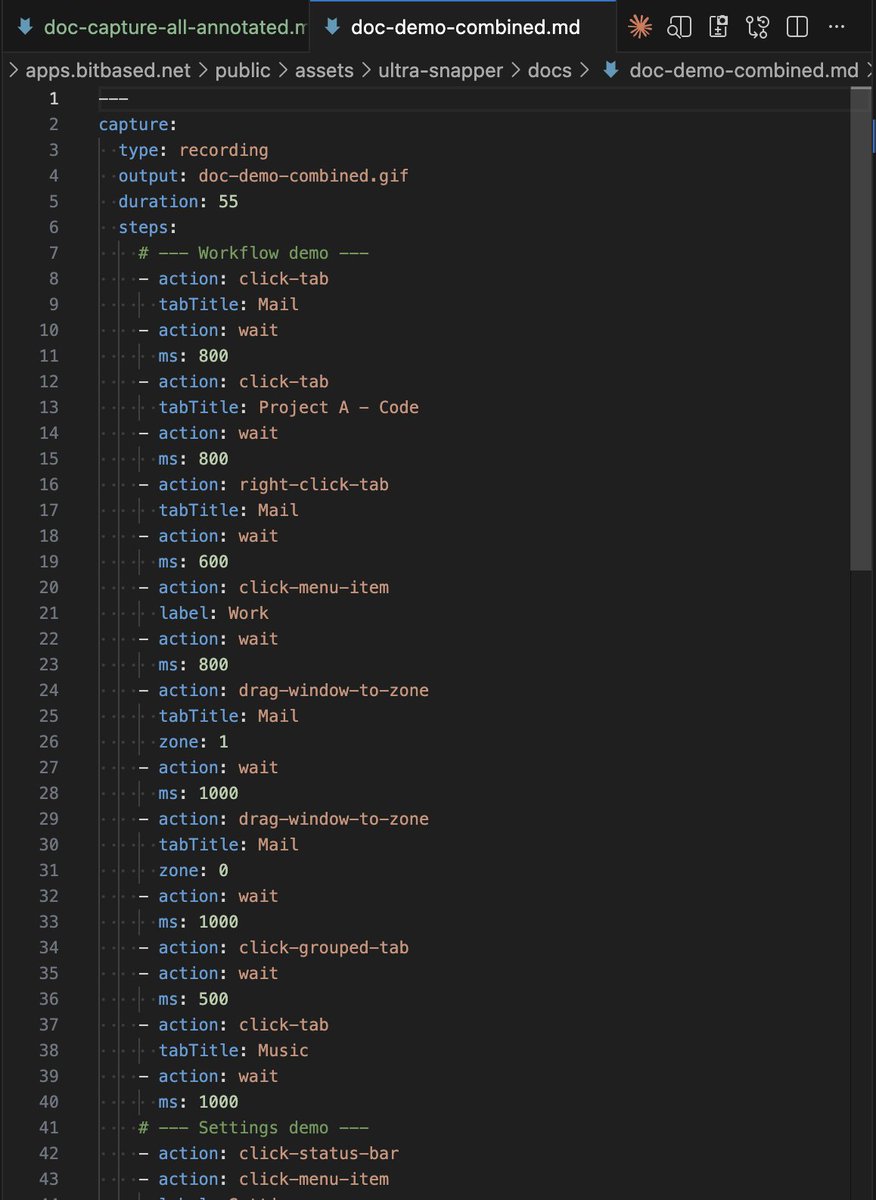
Task: Split the editor to the right
Action: [797, 27]
